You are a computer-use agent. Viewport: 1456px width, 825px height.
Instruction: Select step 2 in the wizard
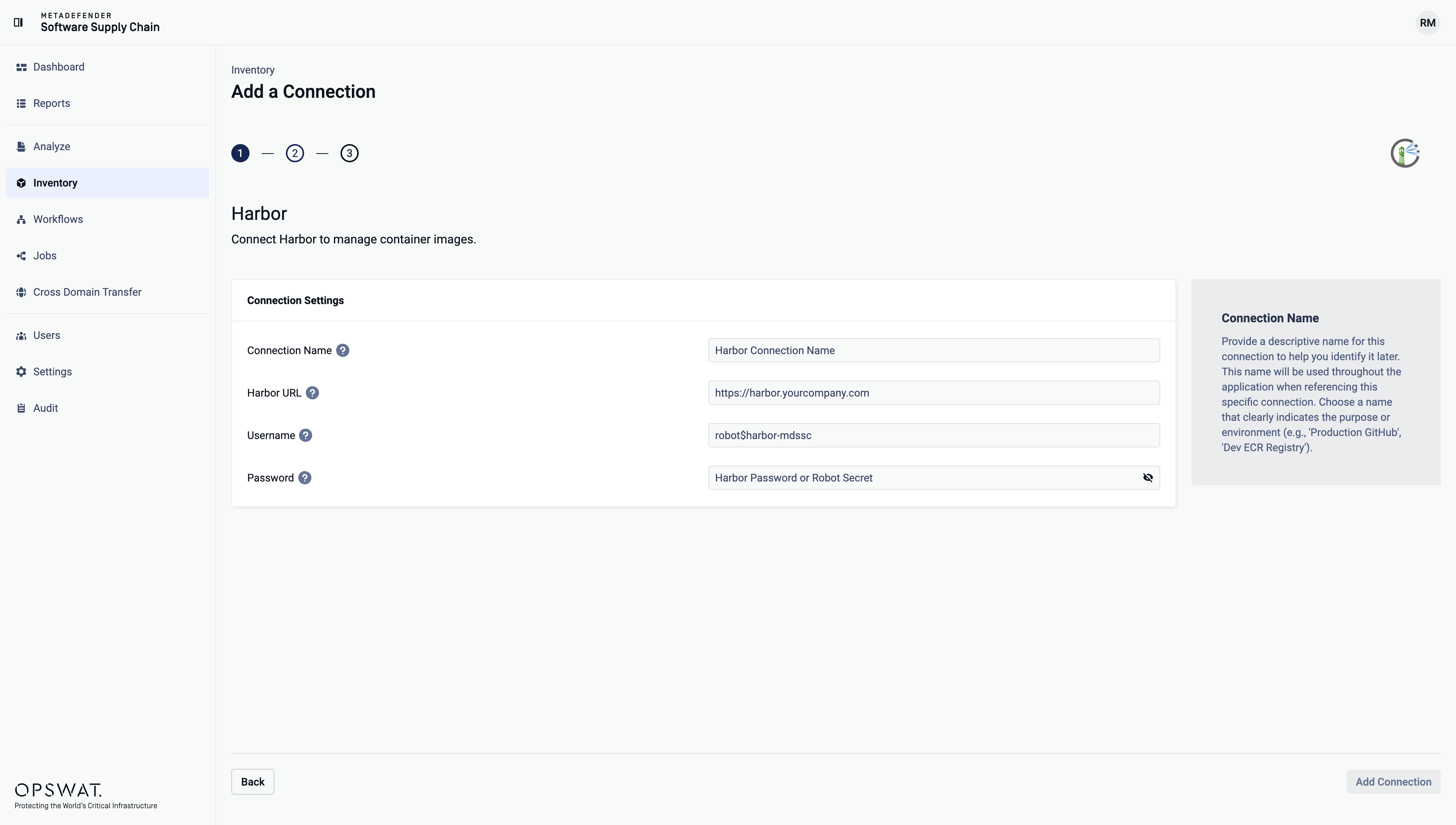[x=295, y=153]
